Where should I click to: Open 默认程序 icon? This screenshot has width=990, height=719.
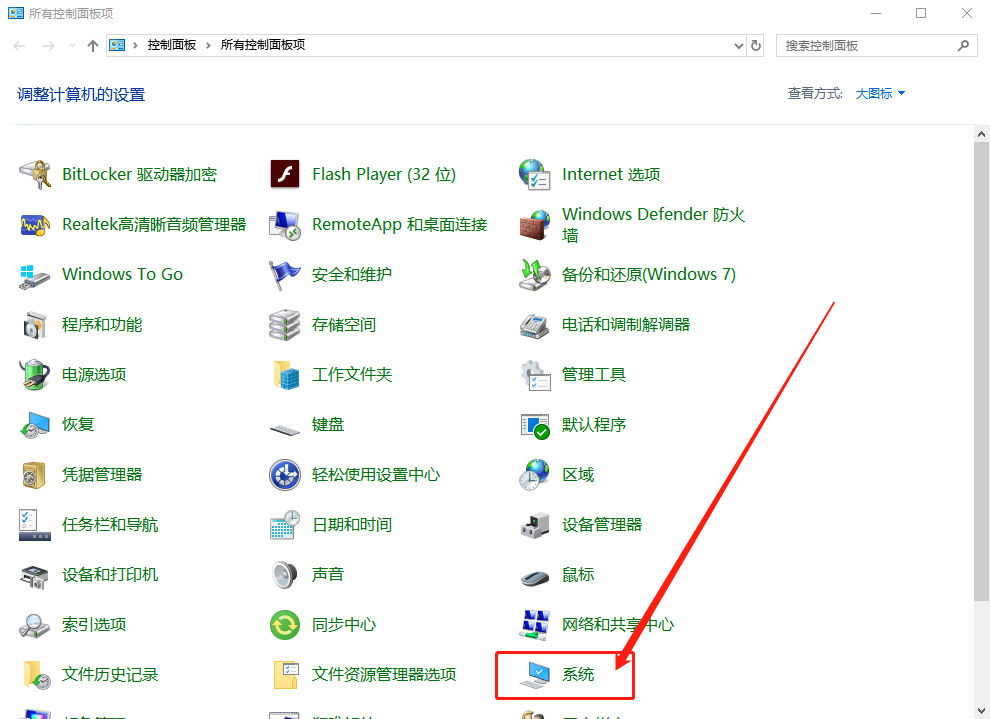535,426
